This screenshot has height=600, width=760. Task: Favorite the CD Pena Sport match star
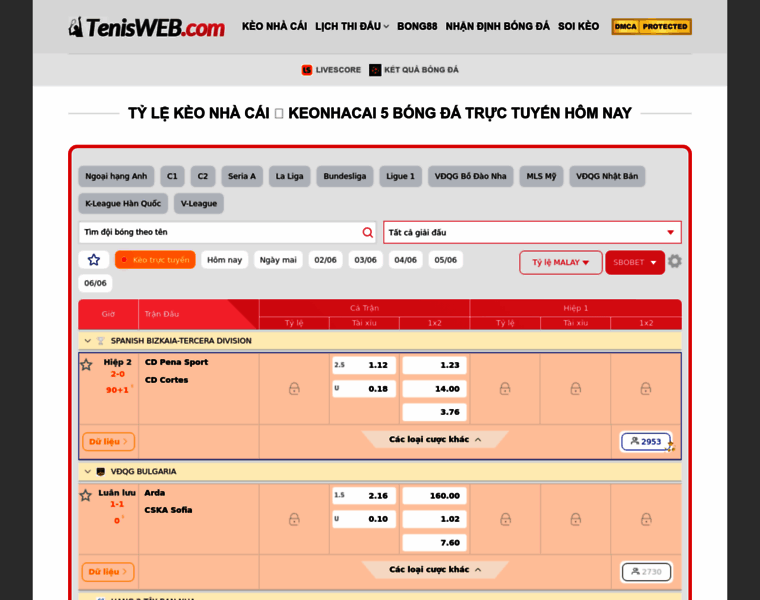point(86,364)
